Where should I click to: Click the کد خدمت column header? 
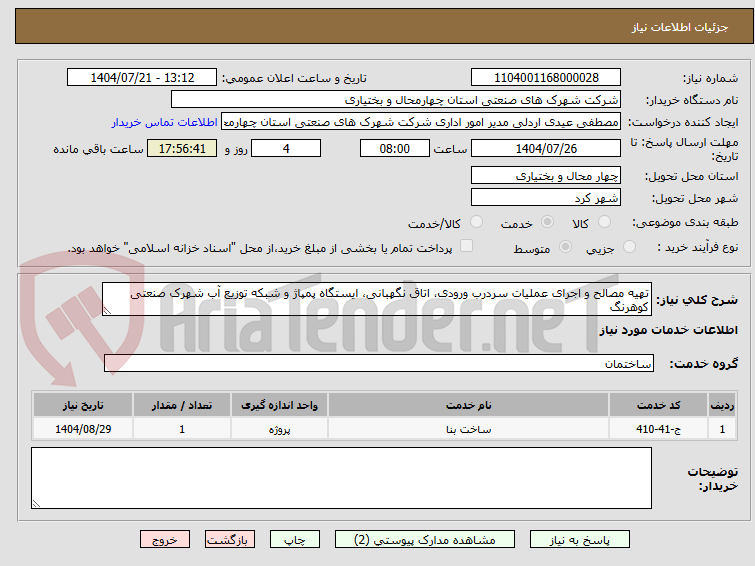click(x=658, y=405)
